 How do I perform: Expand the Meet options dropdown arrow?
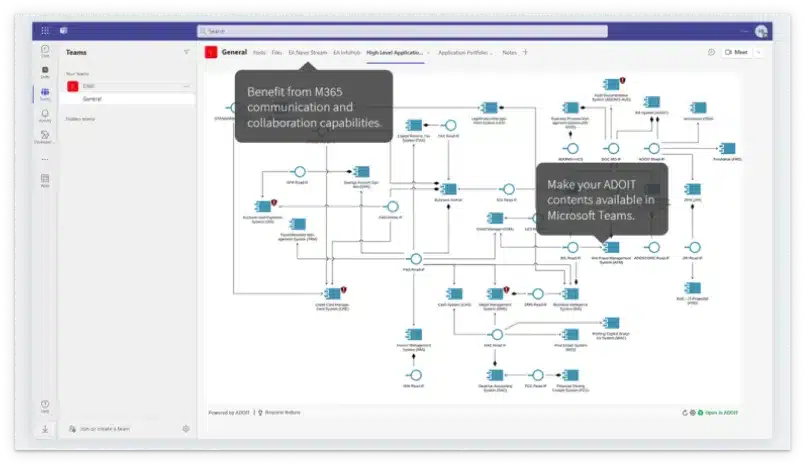(758, 52)
